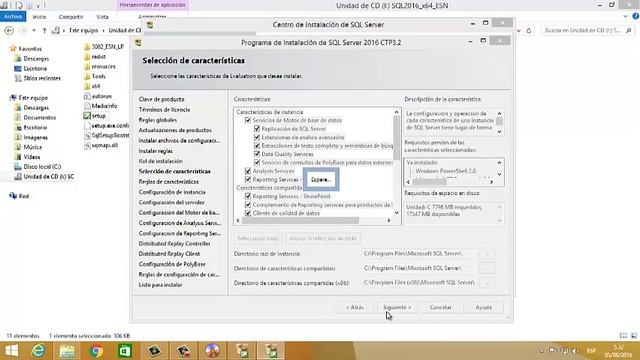Open the green Store app on the taskbar

[x=125, y=351]
